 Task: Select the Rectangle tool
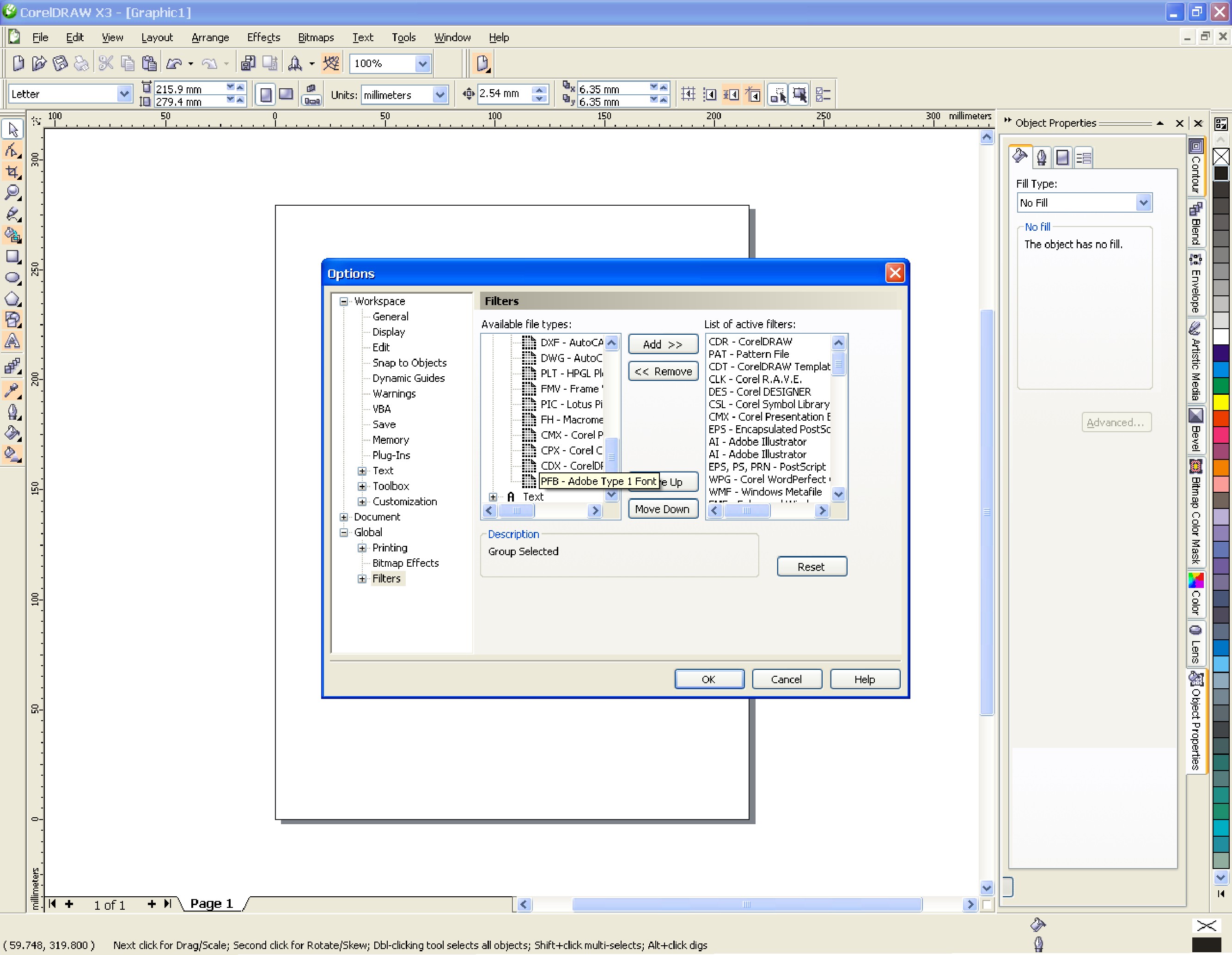(x=12, y=257)
